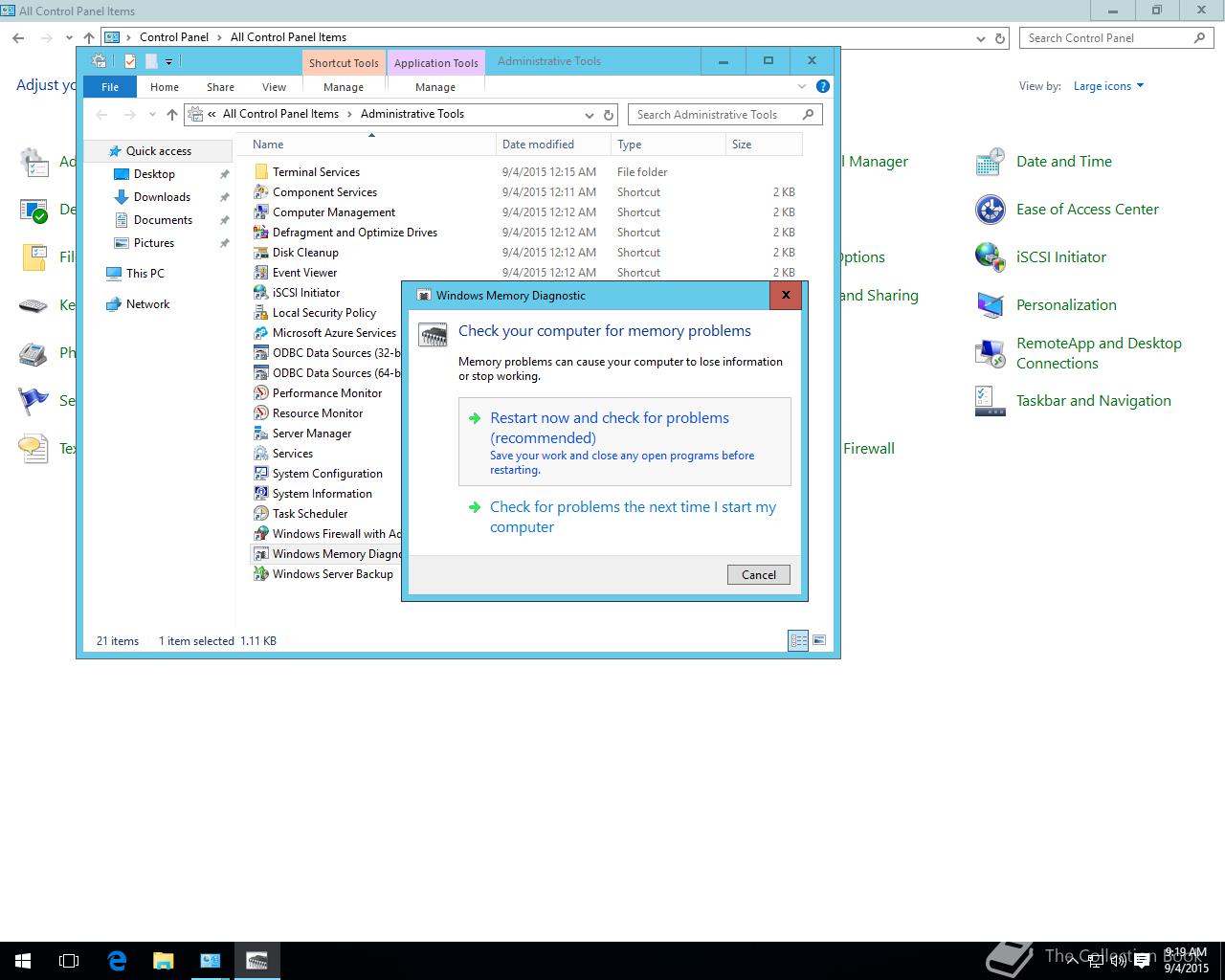The width and height of the screenshot is (1225, 980).
Task: Switch to details view button
Action: tap(798, 641)
